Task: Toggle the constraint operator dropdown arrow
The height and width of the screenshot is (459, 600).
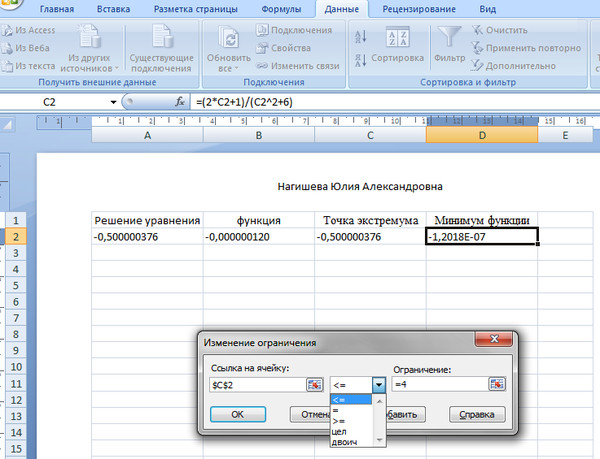Action: coord(378,385)
